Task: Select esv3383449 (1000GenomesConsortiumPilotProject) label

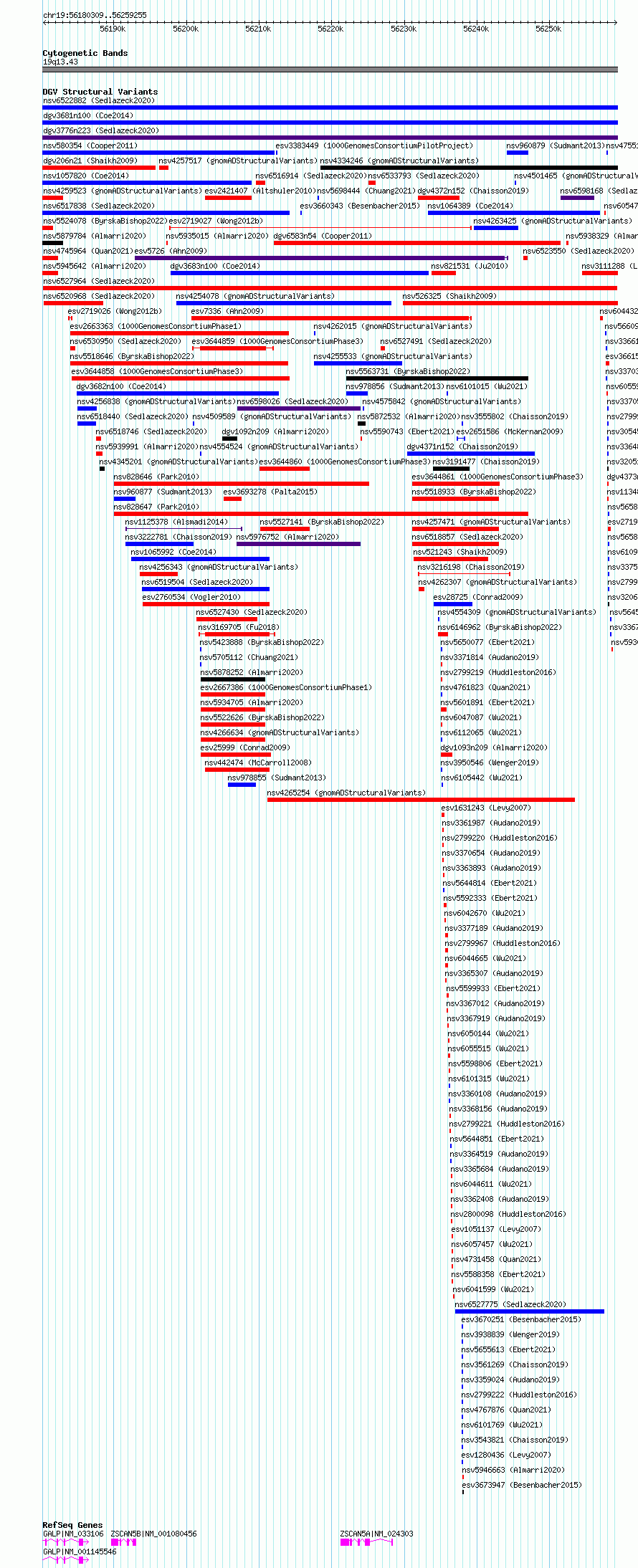Action: click(x=374, y=145)
